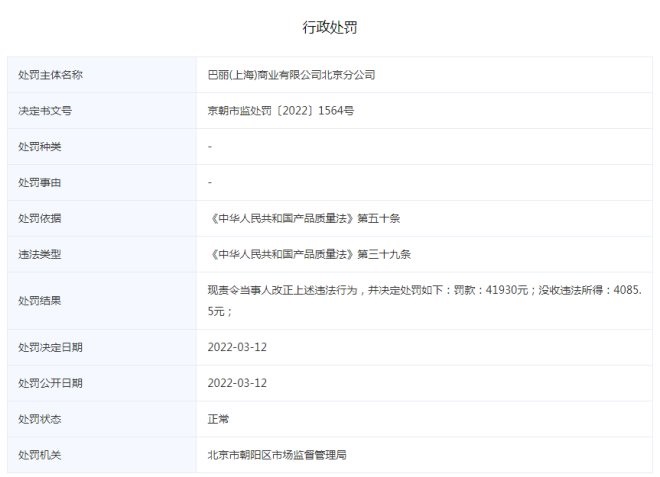Click the 行政处罚 title heading
The image size is (660, 477).
pyautogui.click(x=329, y=27)
